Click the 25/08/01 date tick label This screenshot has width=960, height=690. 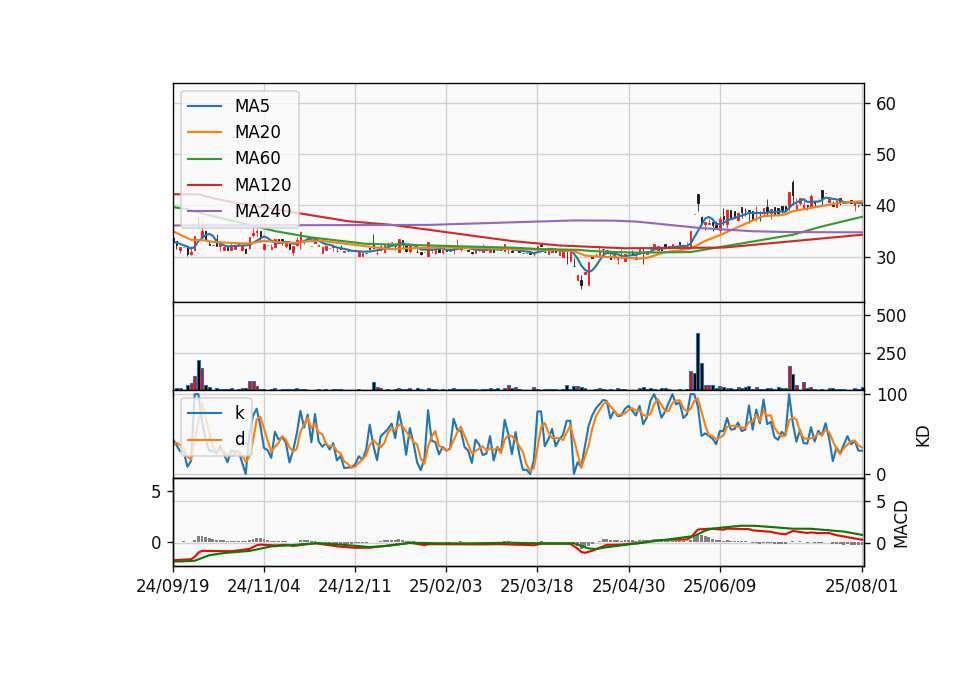pyautogui.click(x=861, y=586)
